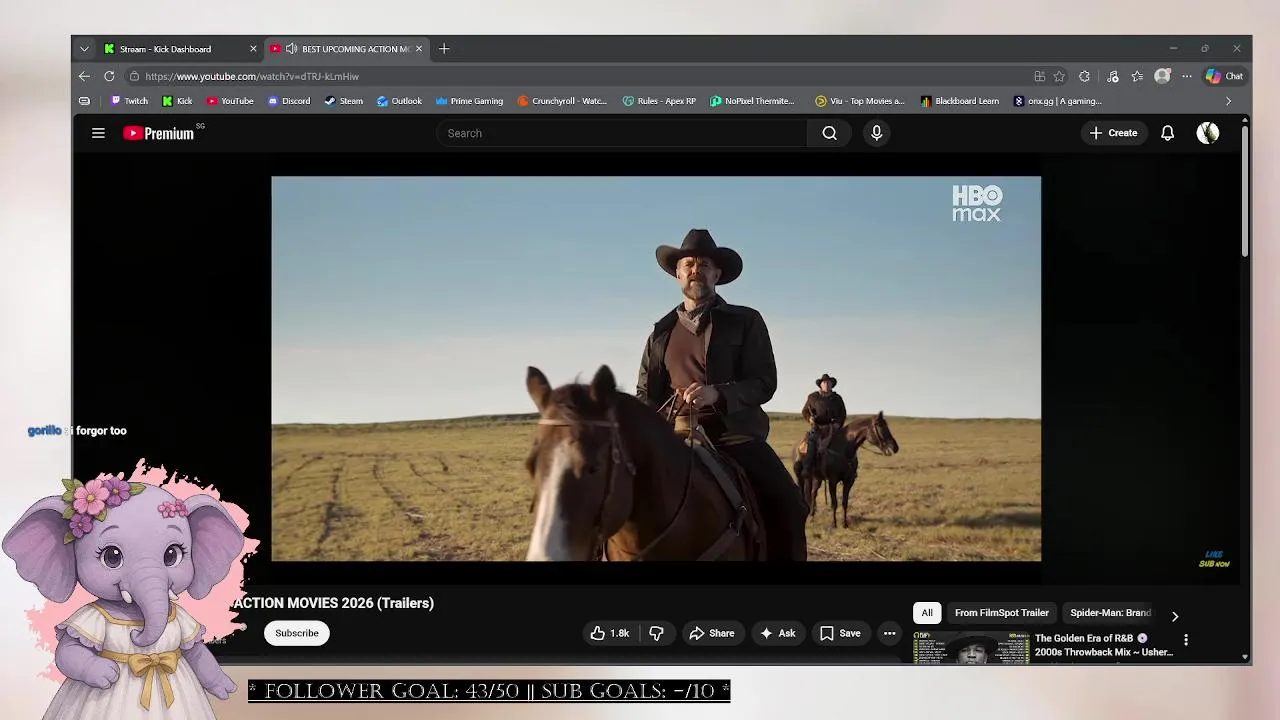Open the tab actions dropdown arrow
Screen dimensions: 1280x720
point(84,49)
